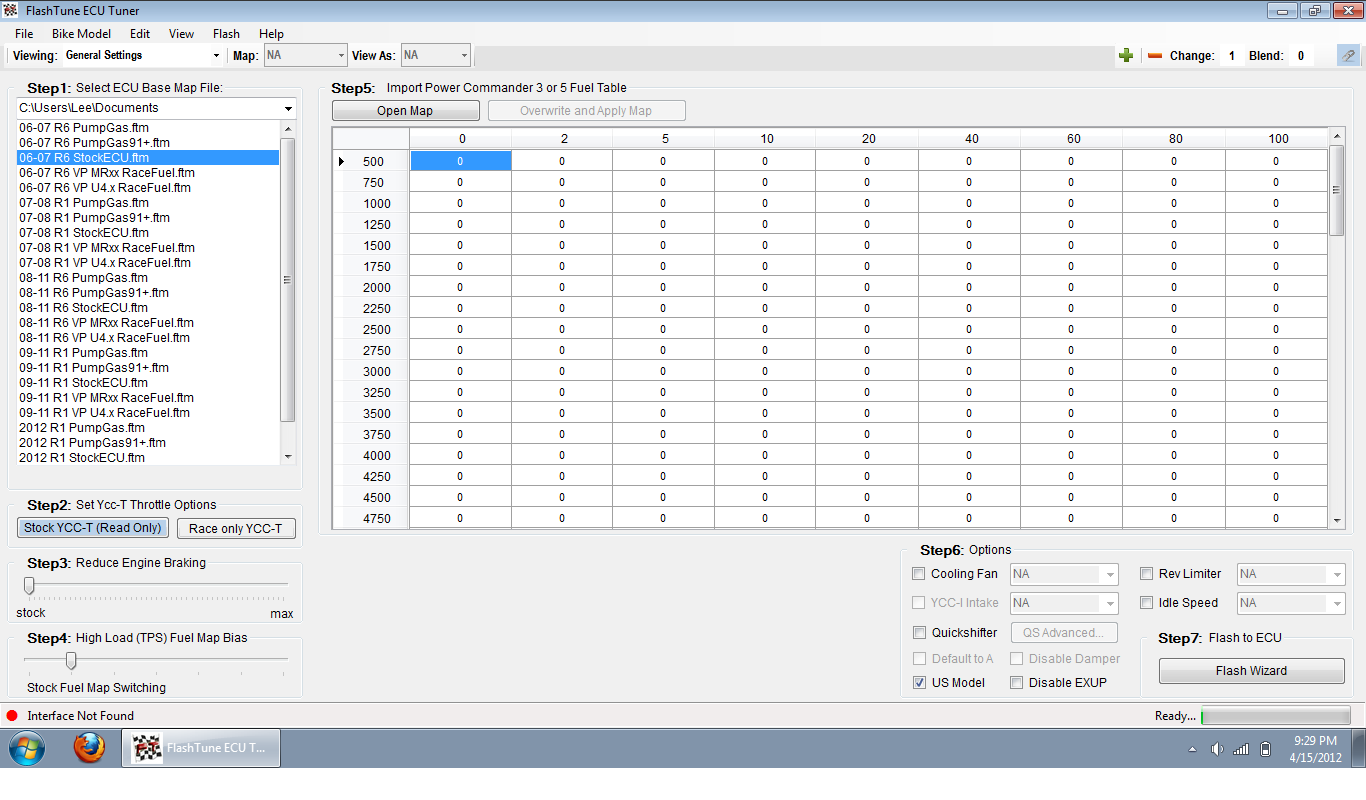Click the 500 RPM row header
The width and height of the screenshot is (1366, 800).
coord(371,161)
